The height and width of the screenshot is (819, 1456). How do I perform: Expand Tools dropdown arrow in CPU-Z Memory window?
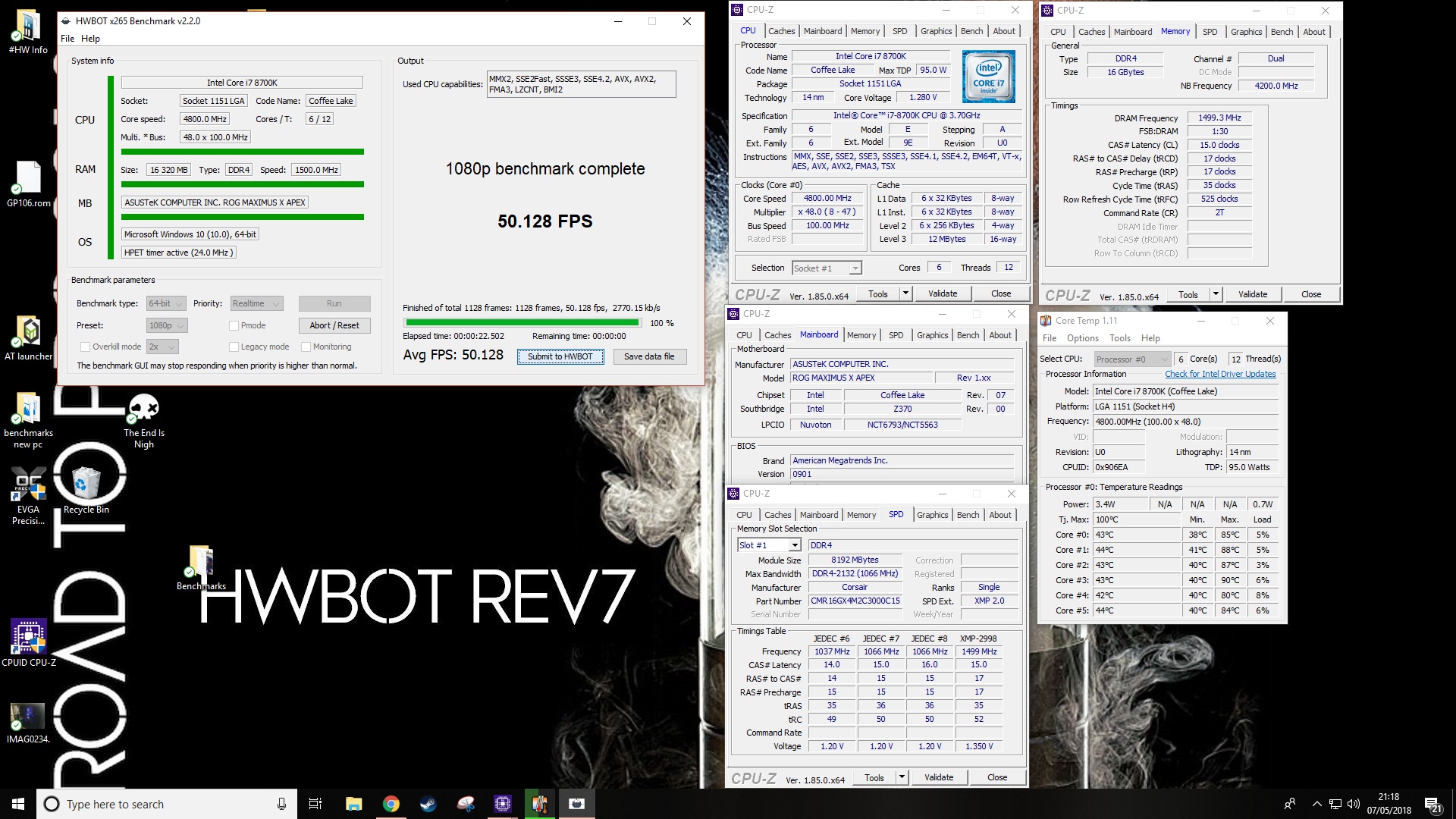click(1215, 294)
